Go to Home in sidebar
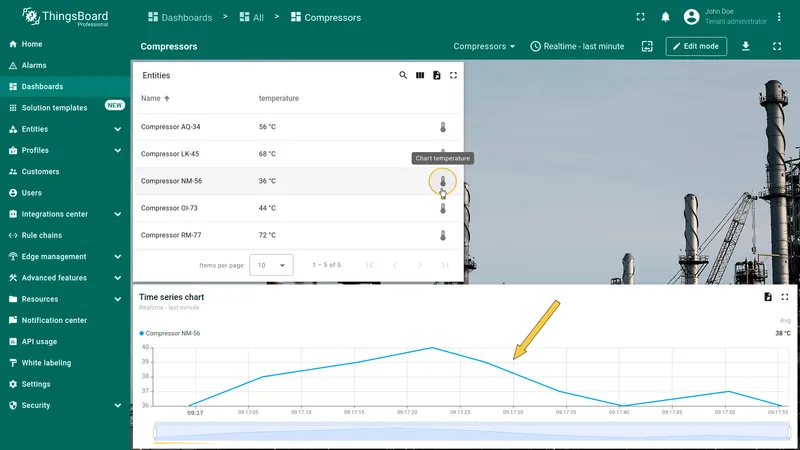 click(65, 44)
